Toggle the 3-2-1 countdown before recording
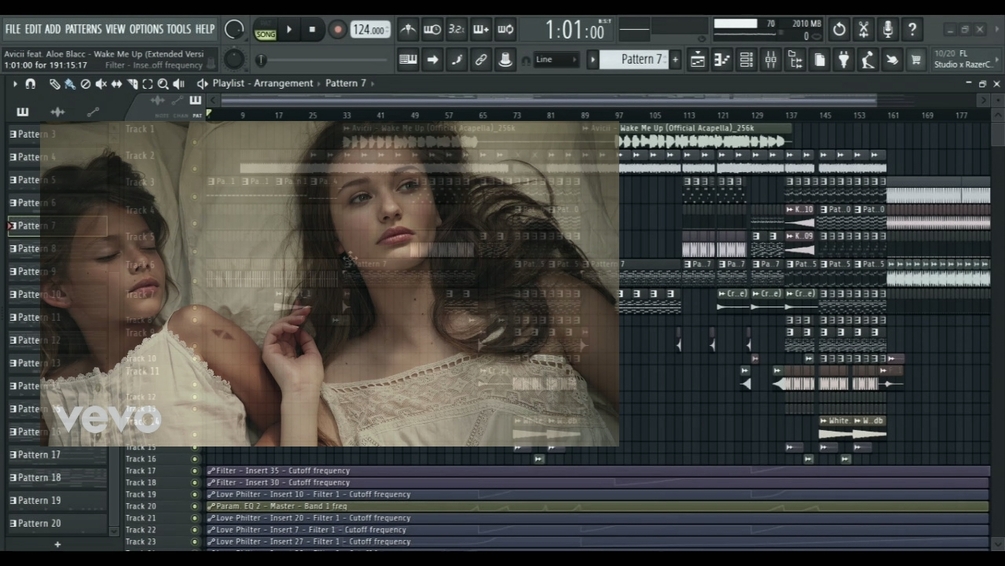 click(456, 29)
